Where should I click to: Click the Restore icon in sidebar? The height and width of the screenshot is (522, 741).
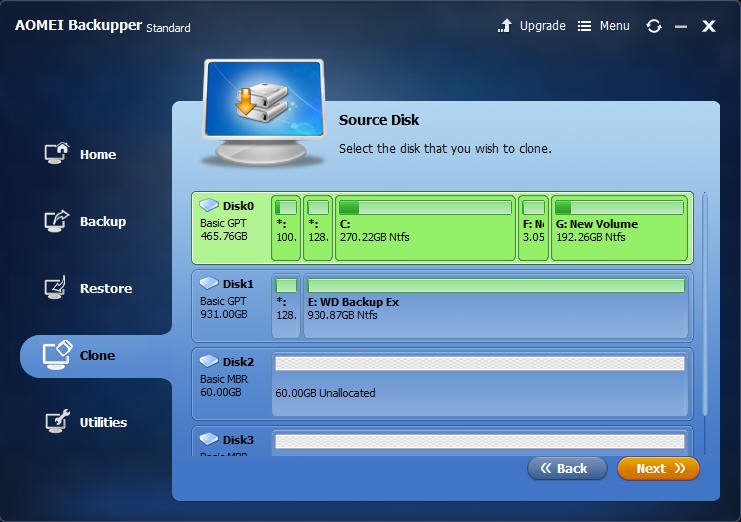(x=55, y=288)
